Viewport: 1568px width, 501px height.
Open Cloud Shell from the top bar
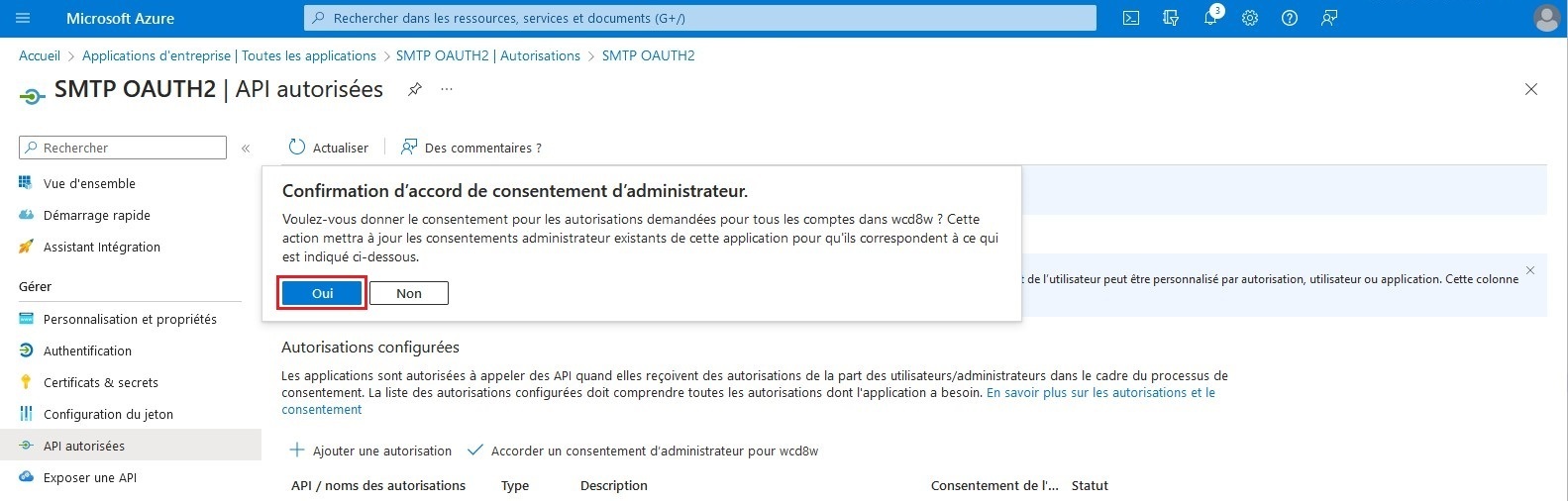[1131, 18]
